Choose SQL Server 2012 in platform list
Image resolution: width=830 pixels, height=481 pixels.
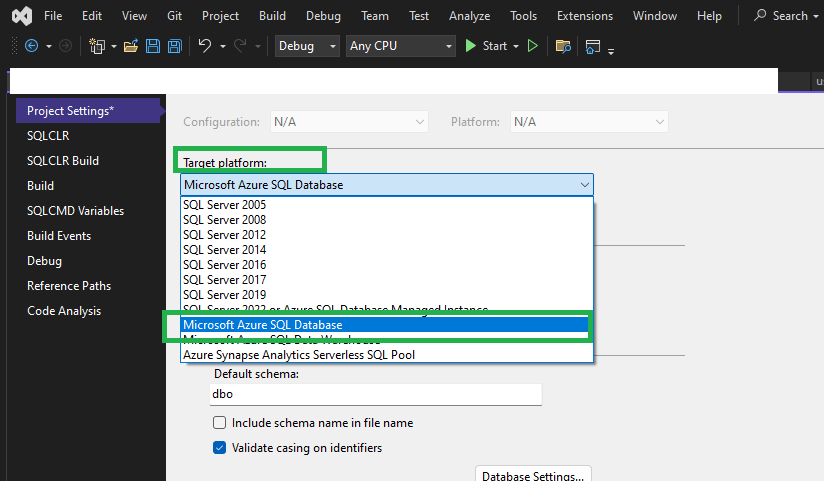click(x=387, y=234)
